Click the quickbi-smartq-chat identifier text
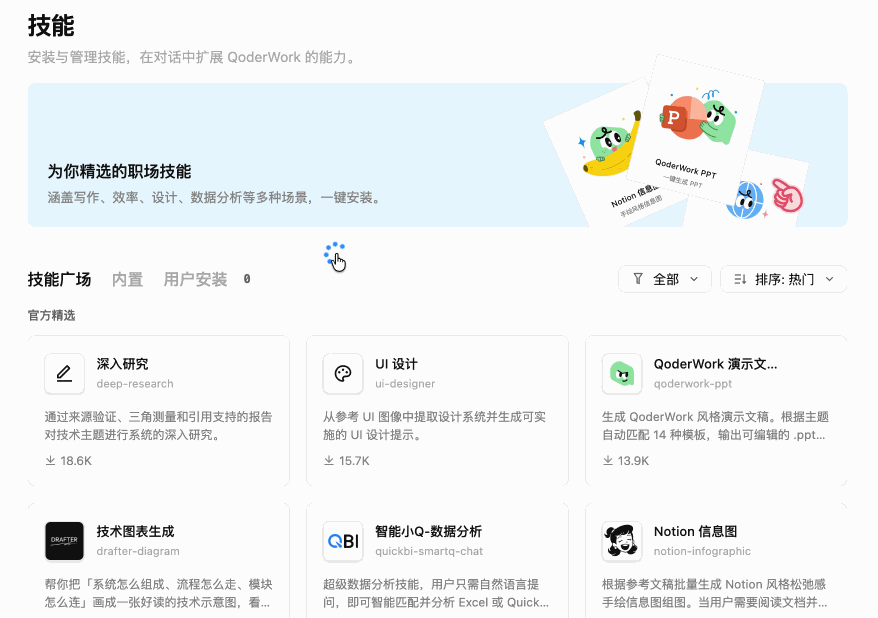The width and height of the screenshot is (878, 618). (429, 551)
